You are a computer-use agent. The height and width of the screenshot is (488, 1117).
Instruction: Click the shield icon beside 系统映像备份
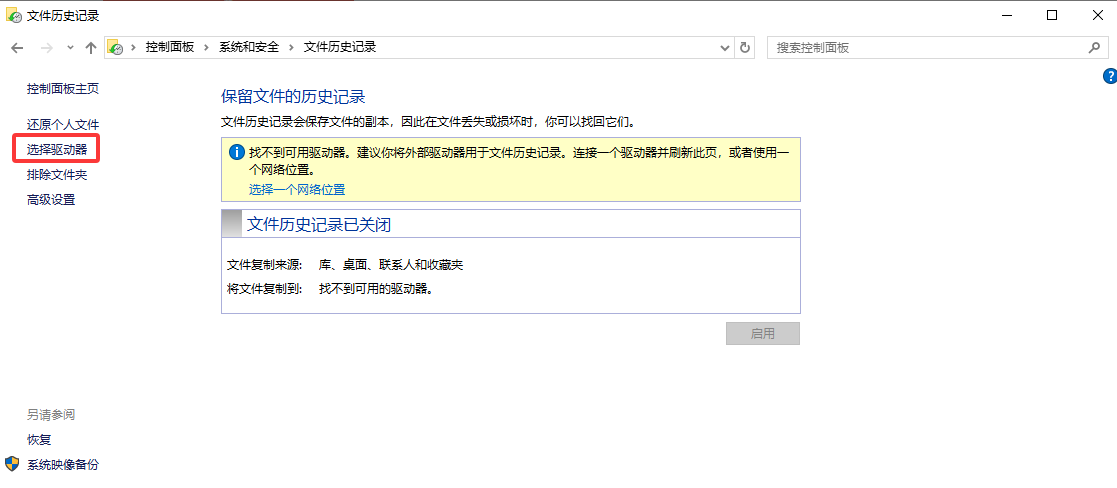(13, 464)
